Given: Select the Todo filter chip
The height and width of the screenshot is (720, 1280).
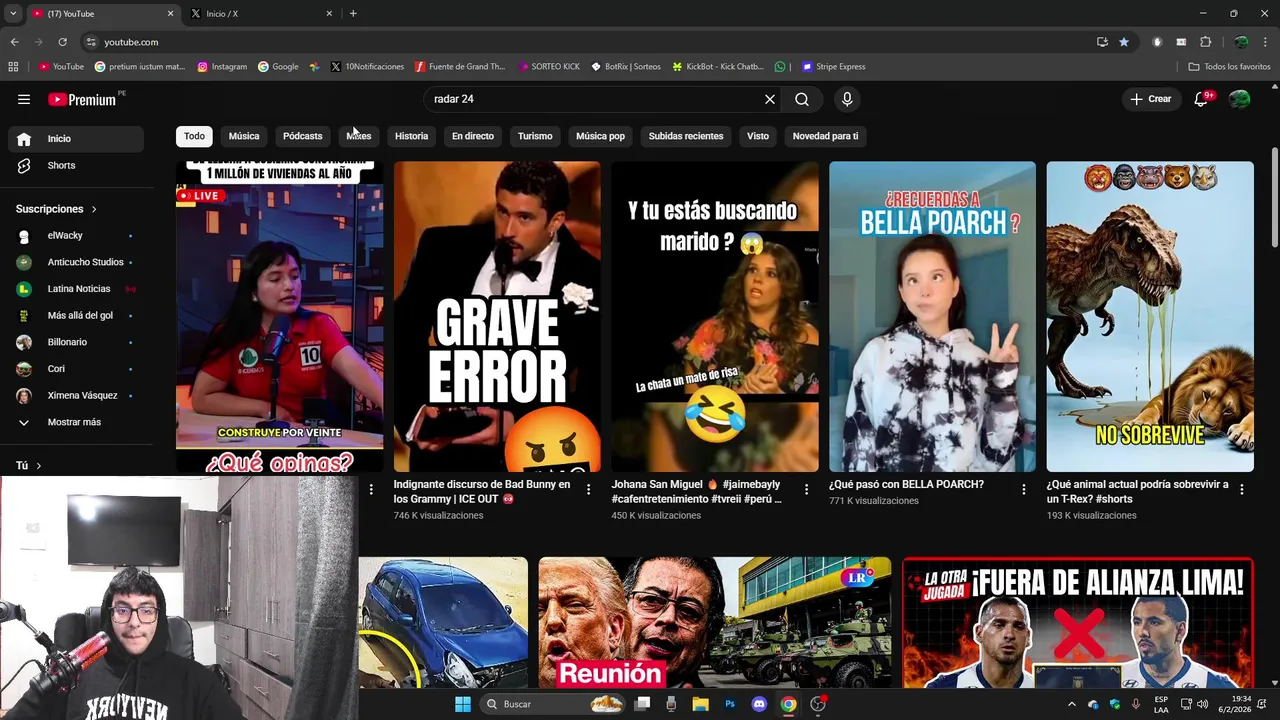Looking at the screenshot, I should (194, 136).
